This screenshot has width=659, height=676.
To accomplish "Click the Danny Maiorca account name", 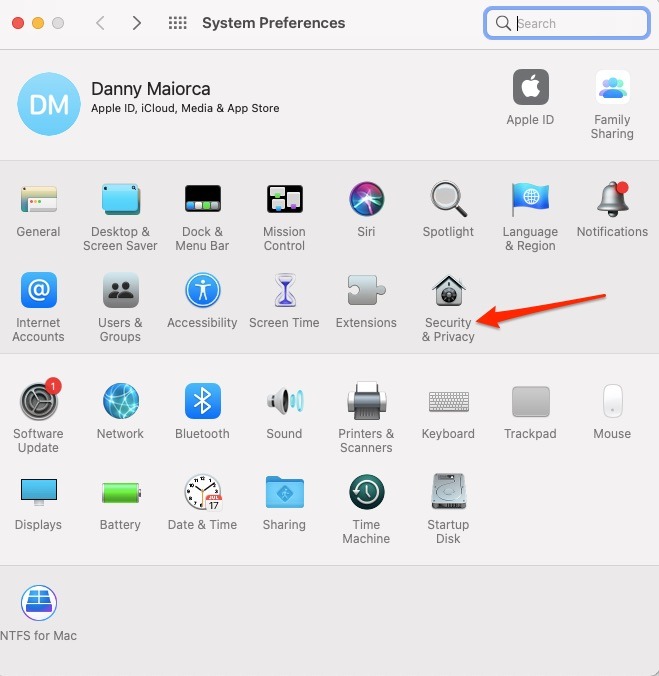I will [150, 89].
